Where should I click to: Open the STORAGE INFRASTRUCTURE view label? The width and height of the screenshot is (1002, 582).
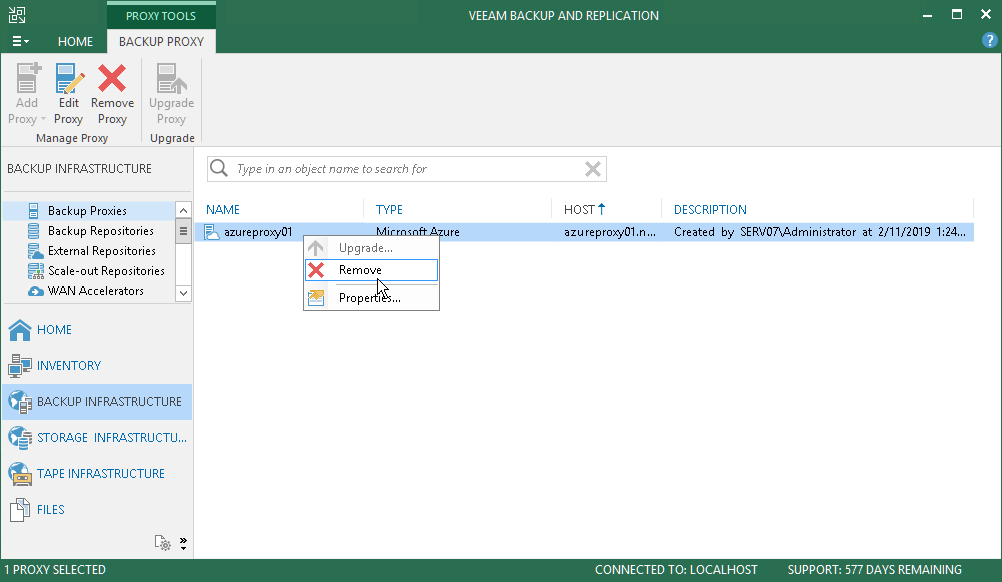pyautogui.click(x=112, y=438)
